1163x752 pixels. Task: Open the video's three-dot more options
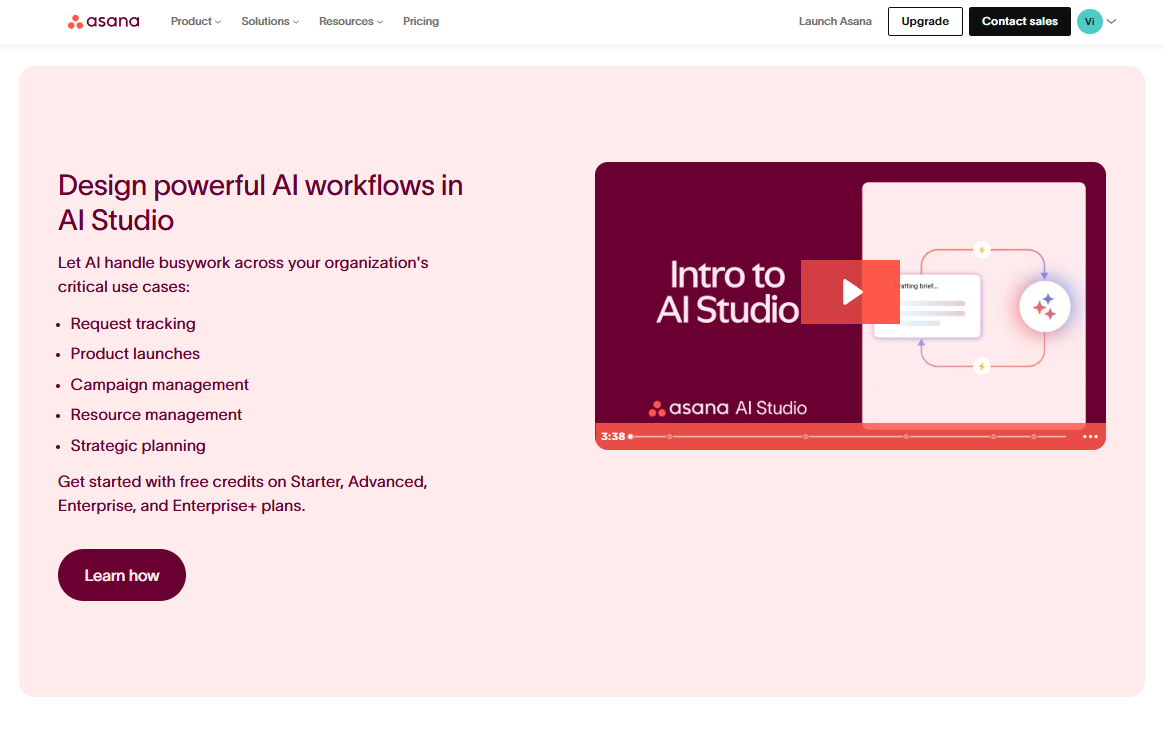coord(1090,437)
